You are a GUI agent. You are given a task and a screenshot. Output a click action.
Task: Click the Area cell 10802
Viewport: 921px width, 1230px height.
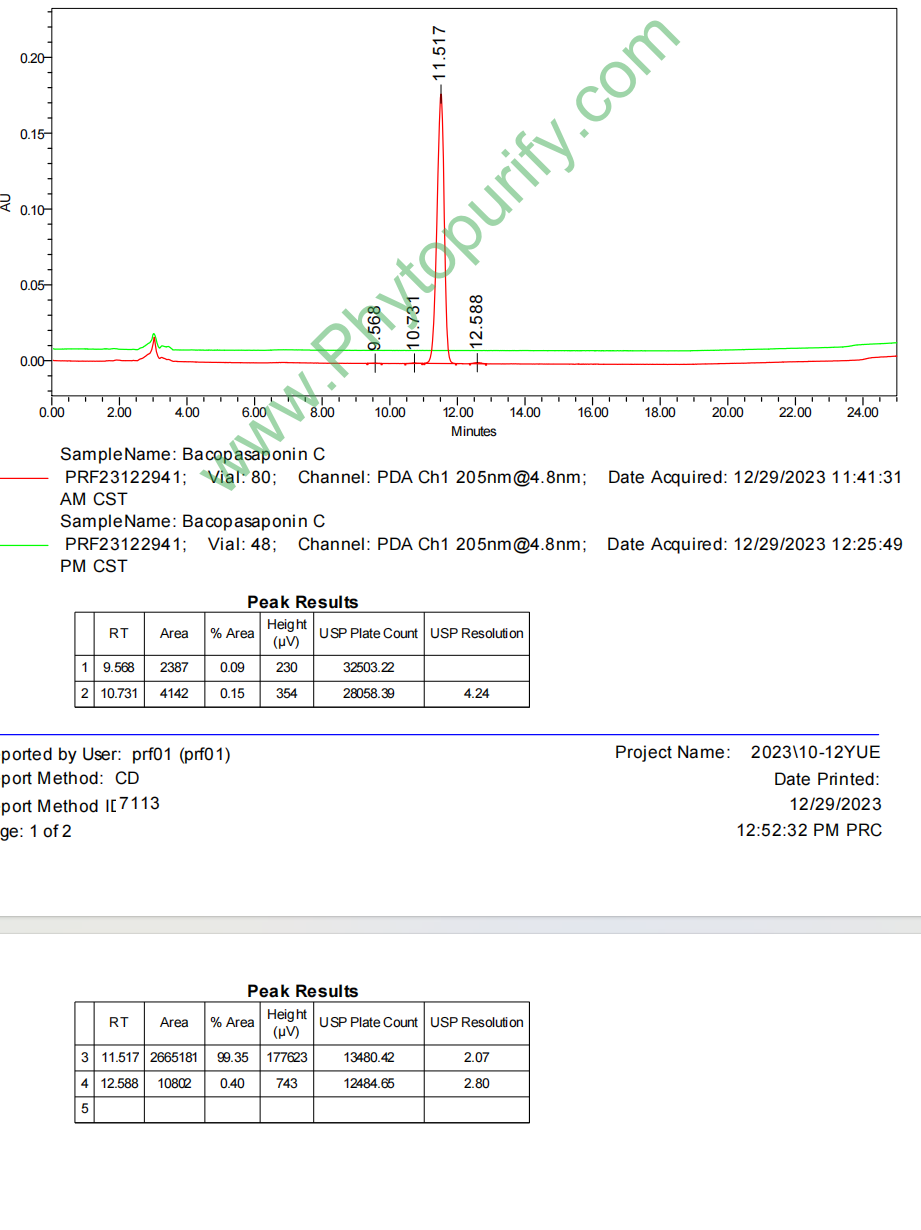tap(174, 1083)
